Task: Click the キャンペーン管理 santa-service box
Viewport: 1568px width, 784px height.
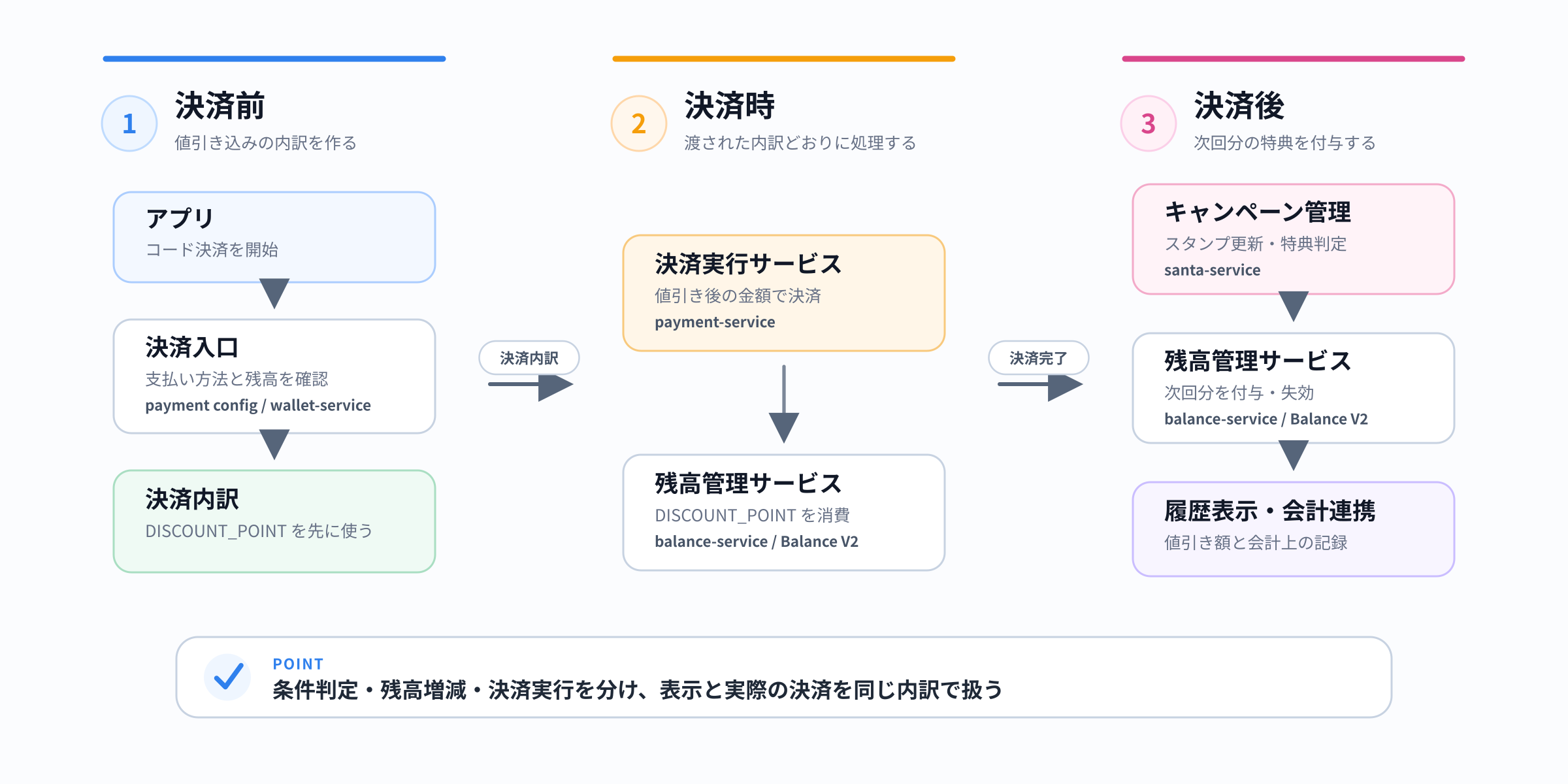Action: 1294,239
